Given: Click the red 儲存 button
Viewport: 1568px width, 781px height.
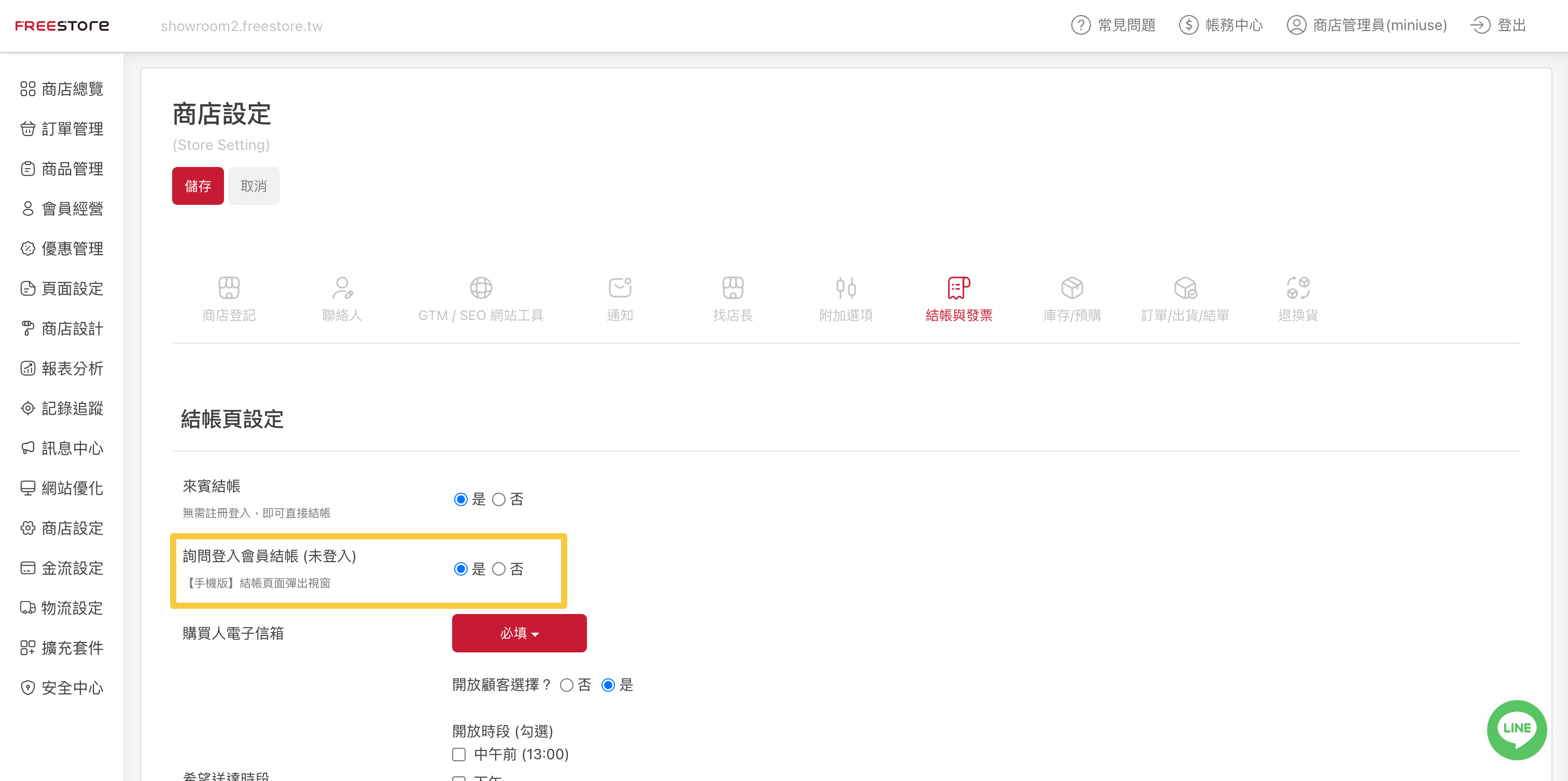Looking at the screenshot, I should (x=198, y=186).
